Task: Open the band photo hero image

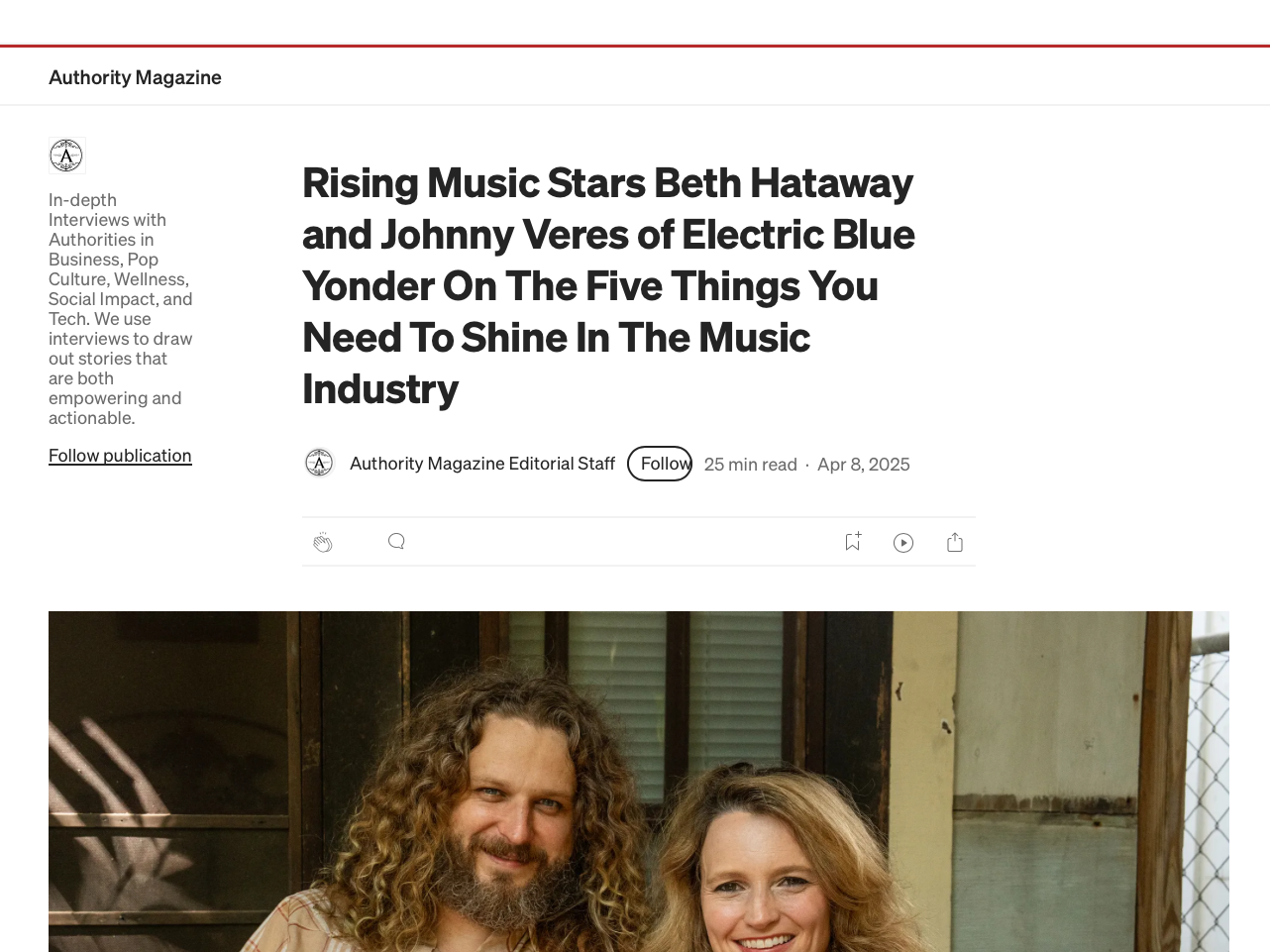Action: click(639, 782)
